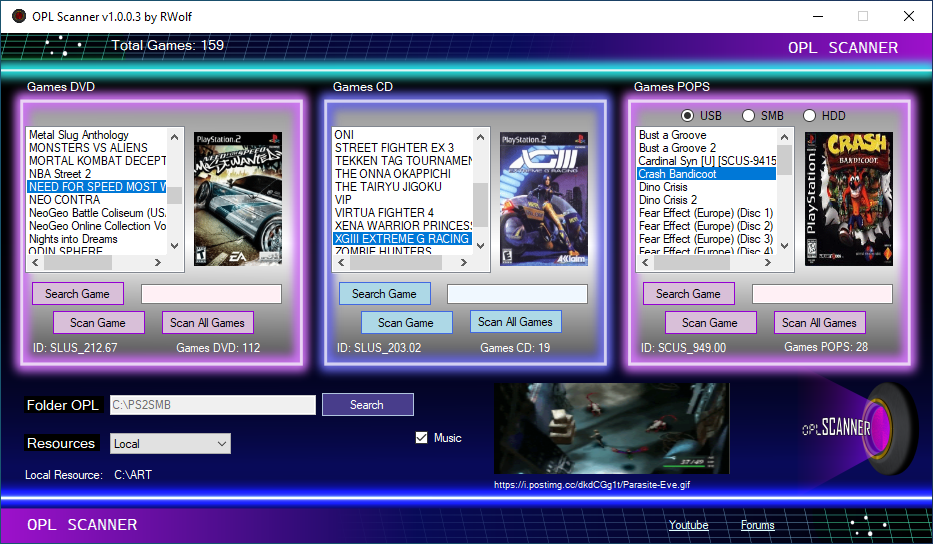Viewport: 933px width, 544px height.
Task: Select TEKKEN TAG TOURNAMENT in CD list
Action: [x=403, y=161]
